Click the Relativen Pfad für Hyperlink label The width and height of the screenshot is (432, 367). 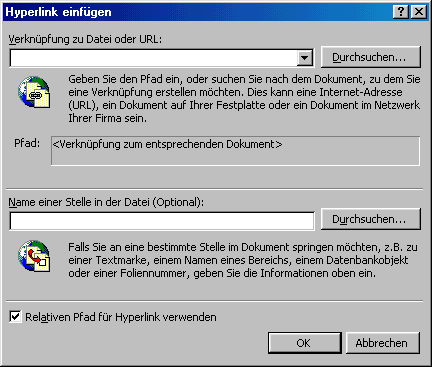click(x=121, y=317)
